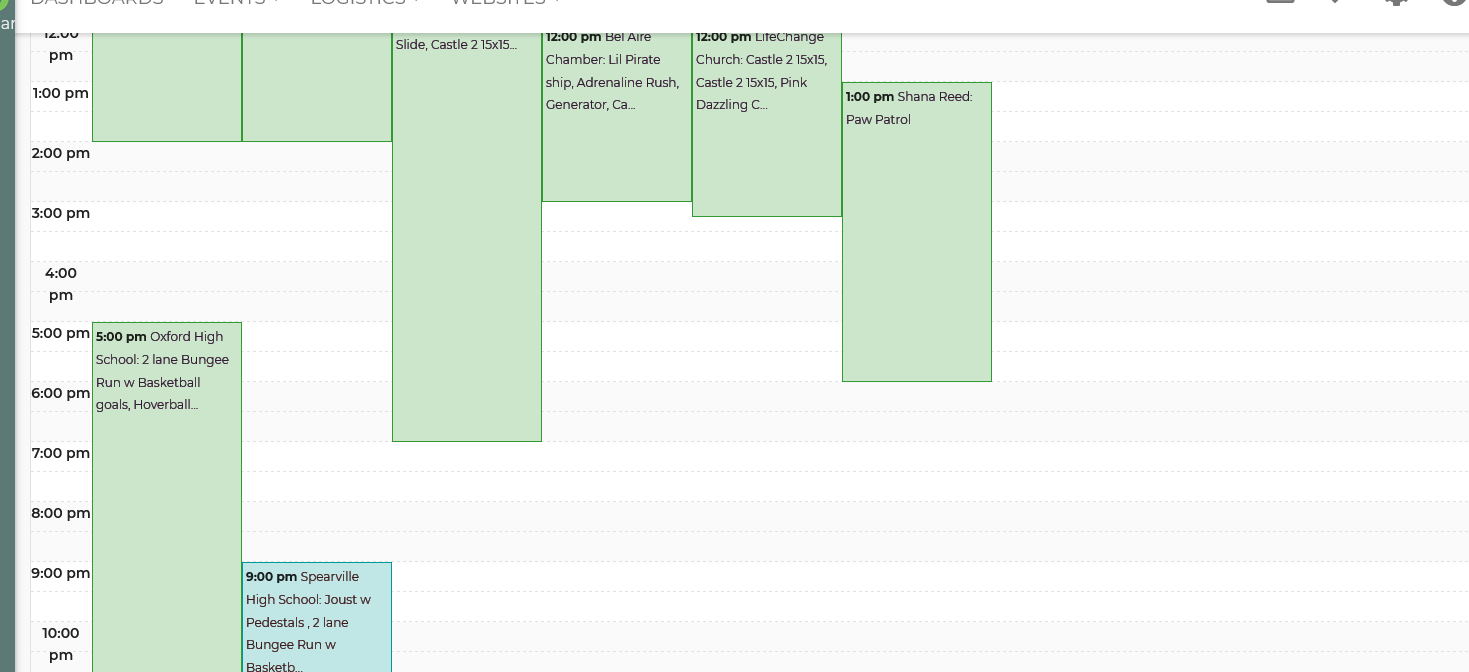
Task: Click the 10:00 pm time label
Action: coord(61,643)
